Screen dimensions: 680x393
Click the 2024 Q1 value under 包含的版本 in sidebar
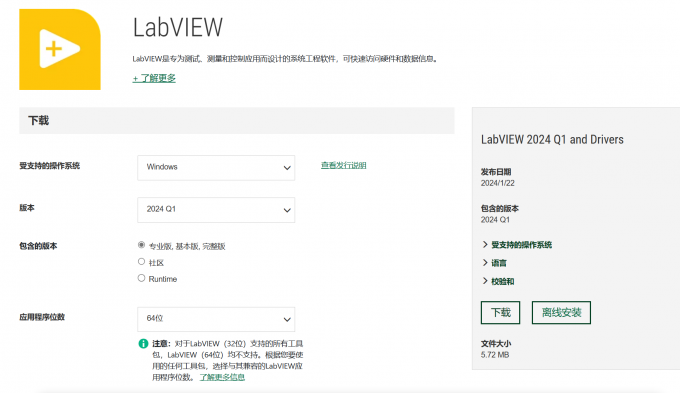coord(495,219)
